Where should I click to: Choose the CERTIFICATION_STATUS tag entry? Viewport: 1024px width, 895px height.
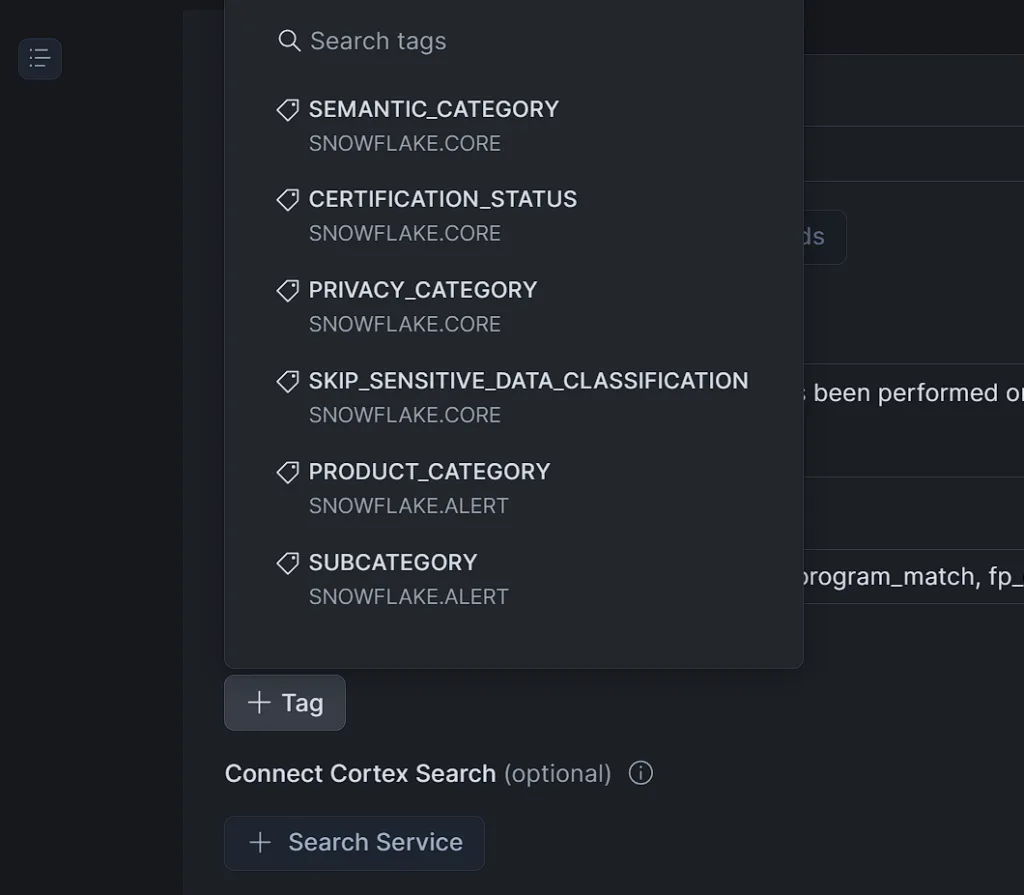coord(513,216)
